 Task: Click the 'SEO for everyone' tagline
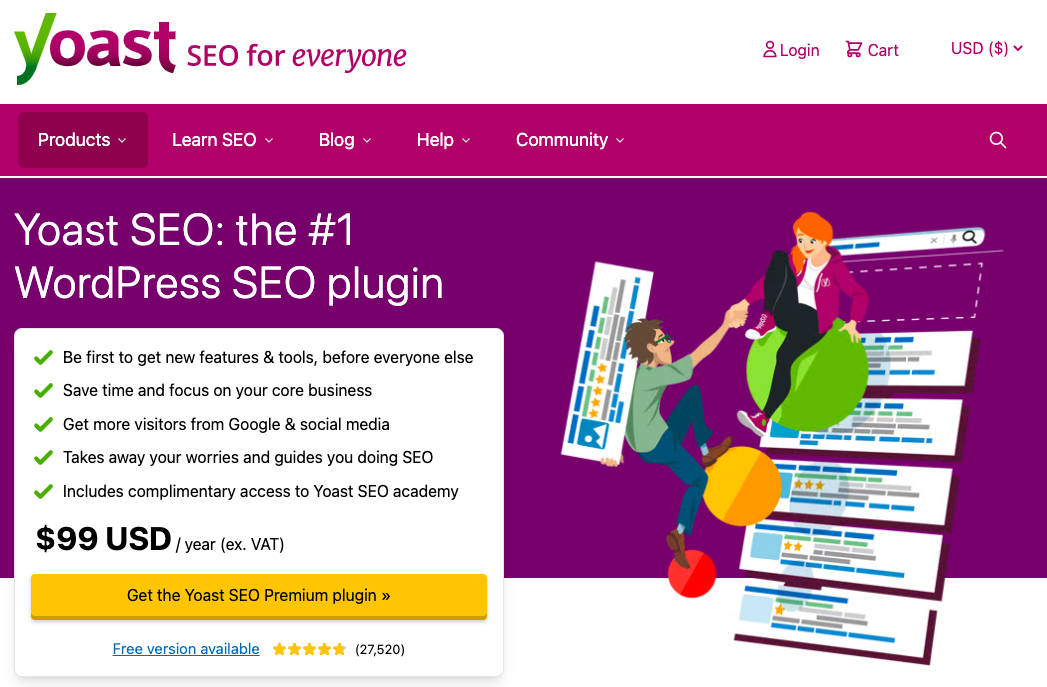click(296, 56)
